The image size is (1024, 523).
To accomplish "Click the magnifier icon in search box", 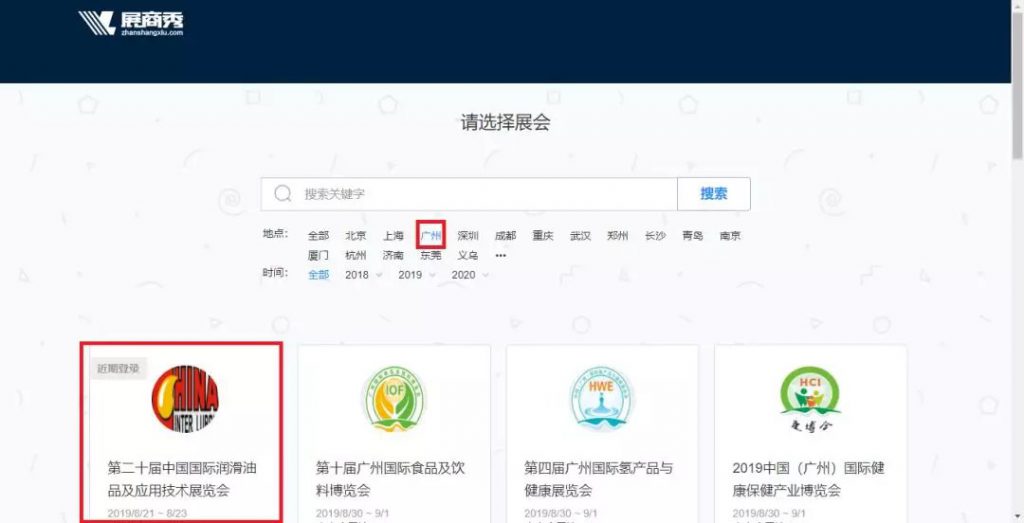I will [x=283, y=193].
